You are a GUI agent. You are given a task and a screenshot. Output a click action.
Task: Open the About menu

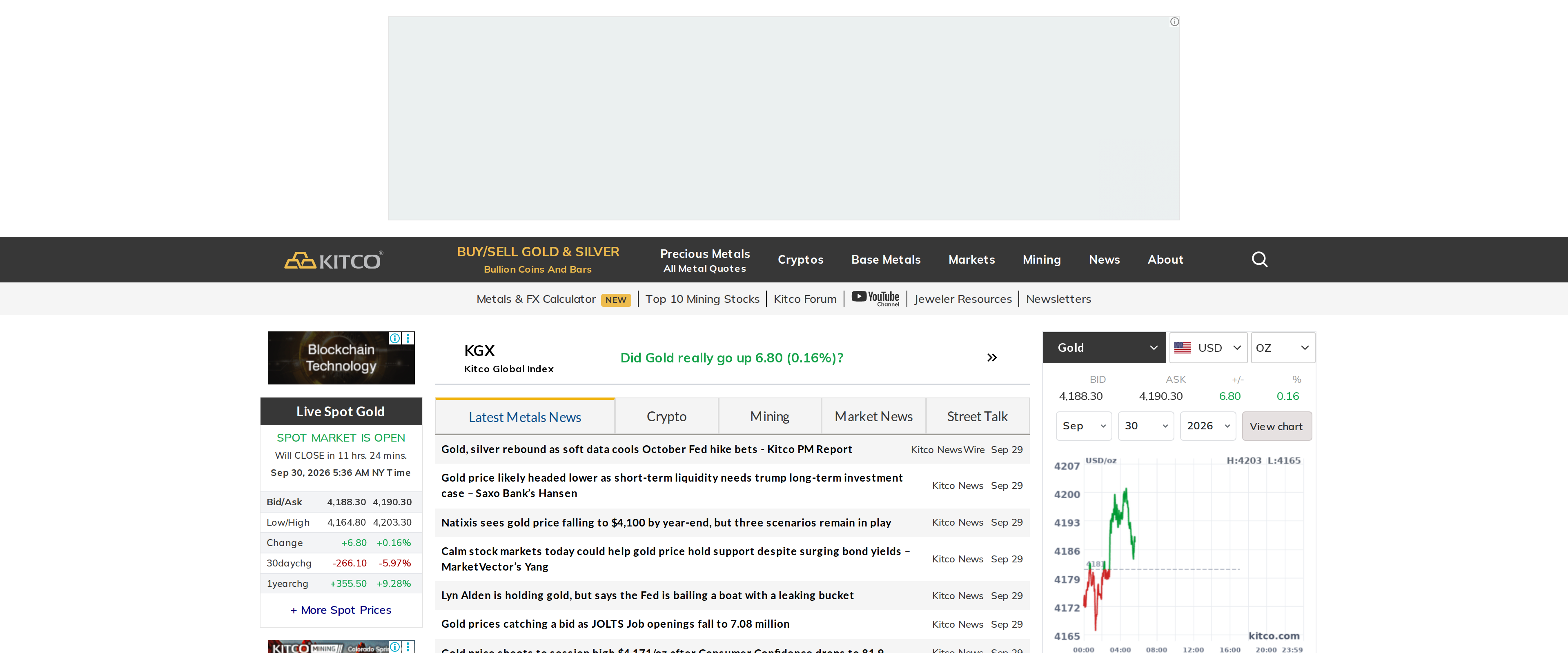1165,260
